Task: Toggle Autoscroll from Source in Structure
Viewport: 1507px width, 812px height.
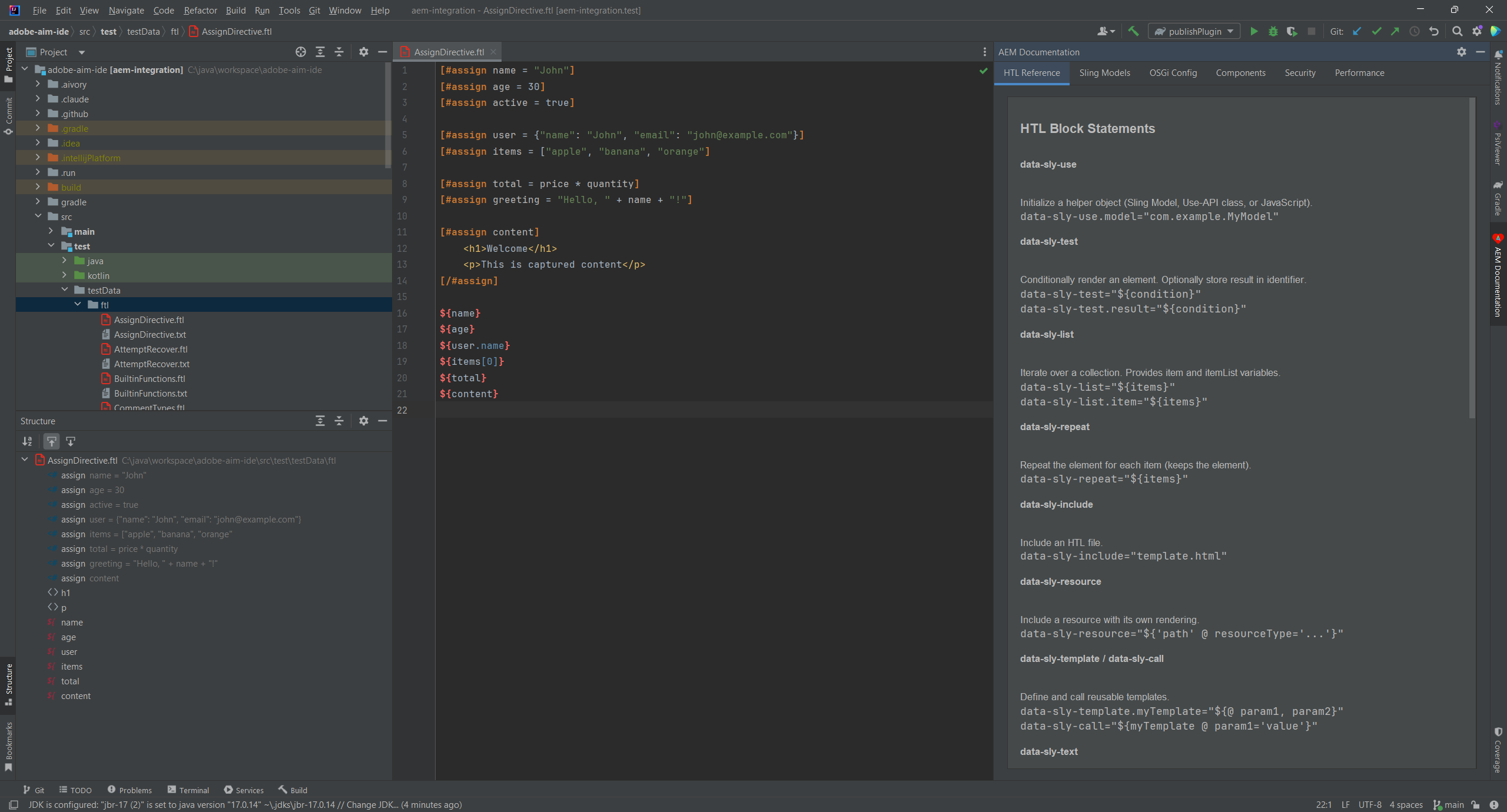Action: 71,441
